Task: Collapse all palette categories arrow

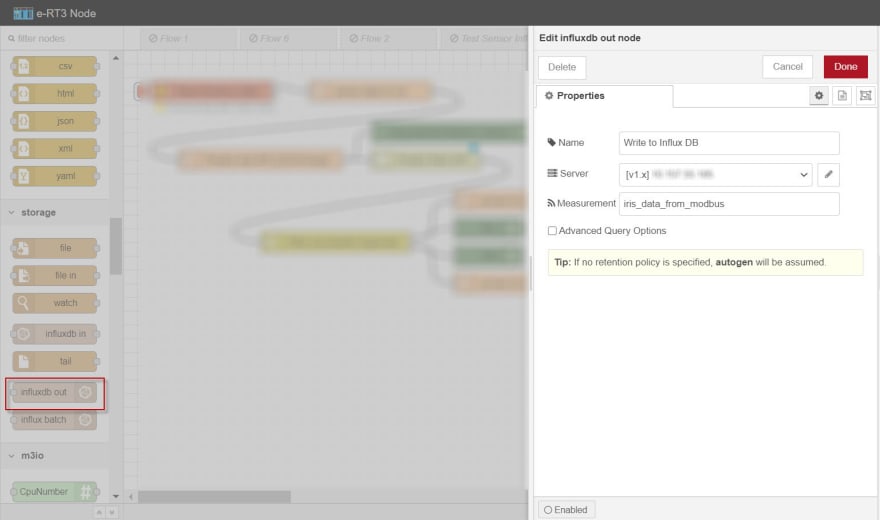Action: click(99, 512)
